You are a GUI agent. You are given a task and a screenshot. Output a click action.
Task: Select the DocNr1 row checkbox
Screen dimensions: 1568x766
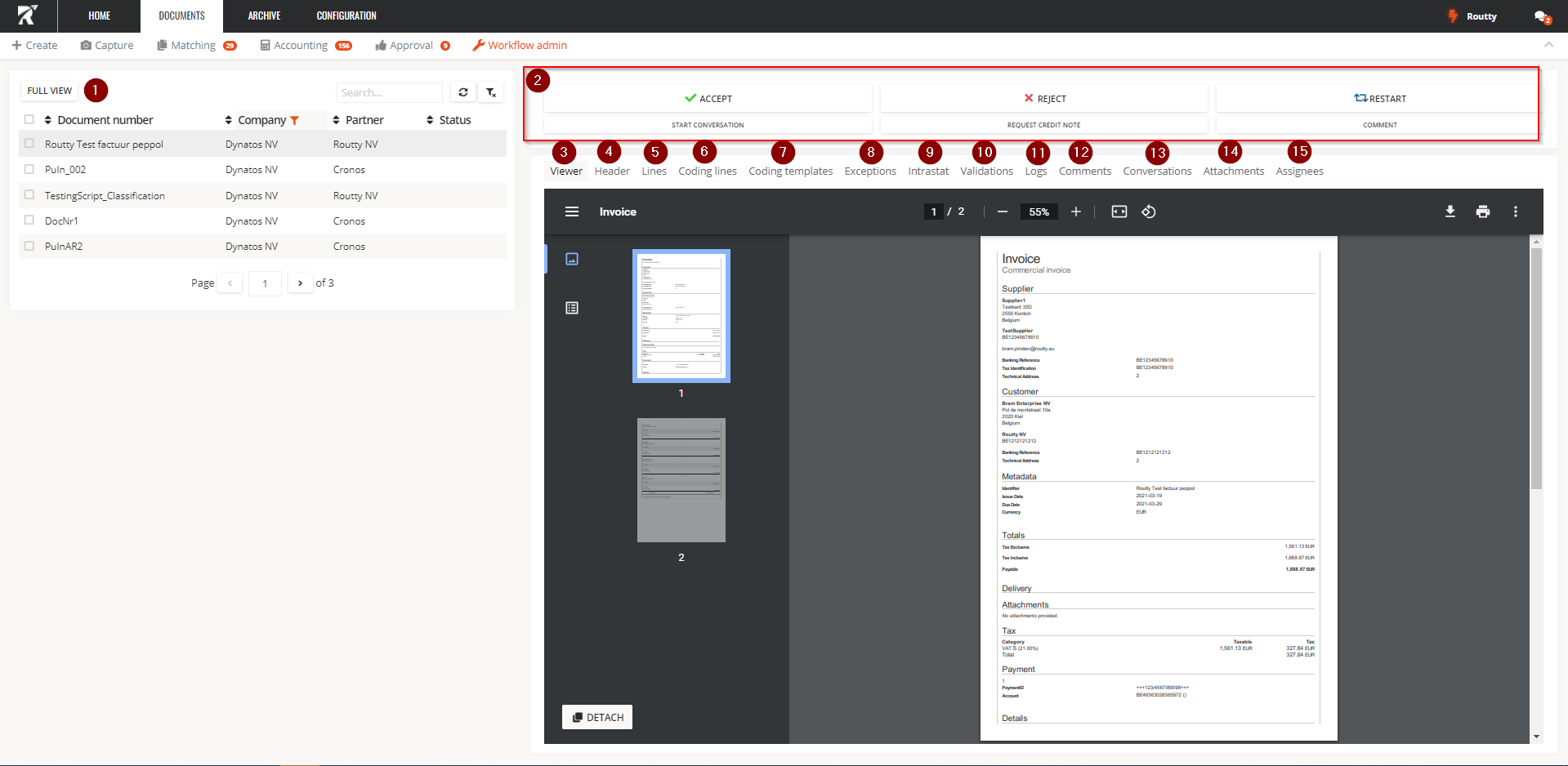pyautogui.click(x=29, y=220)
